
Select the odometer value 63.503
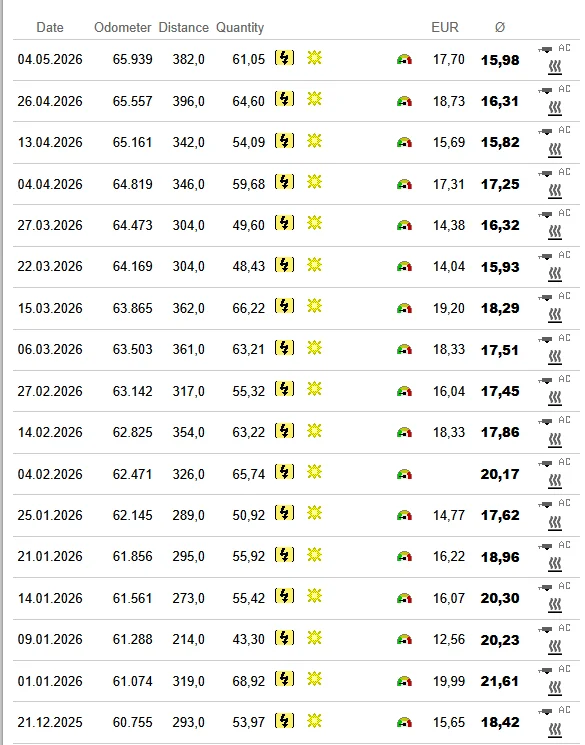133,350
